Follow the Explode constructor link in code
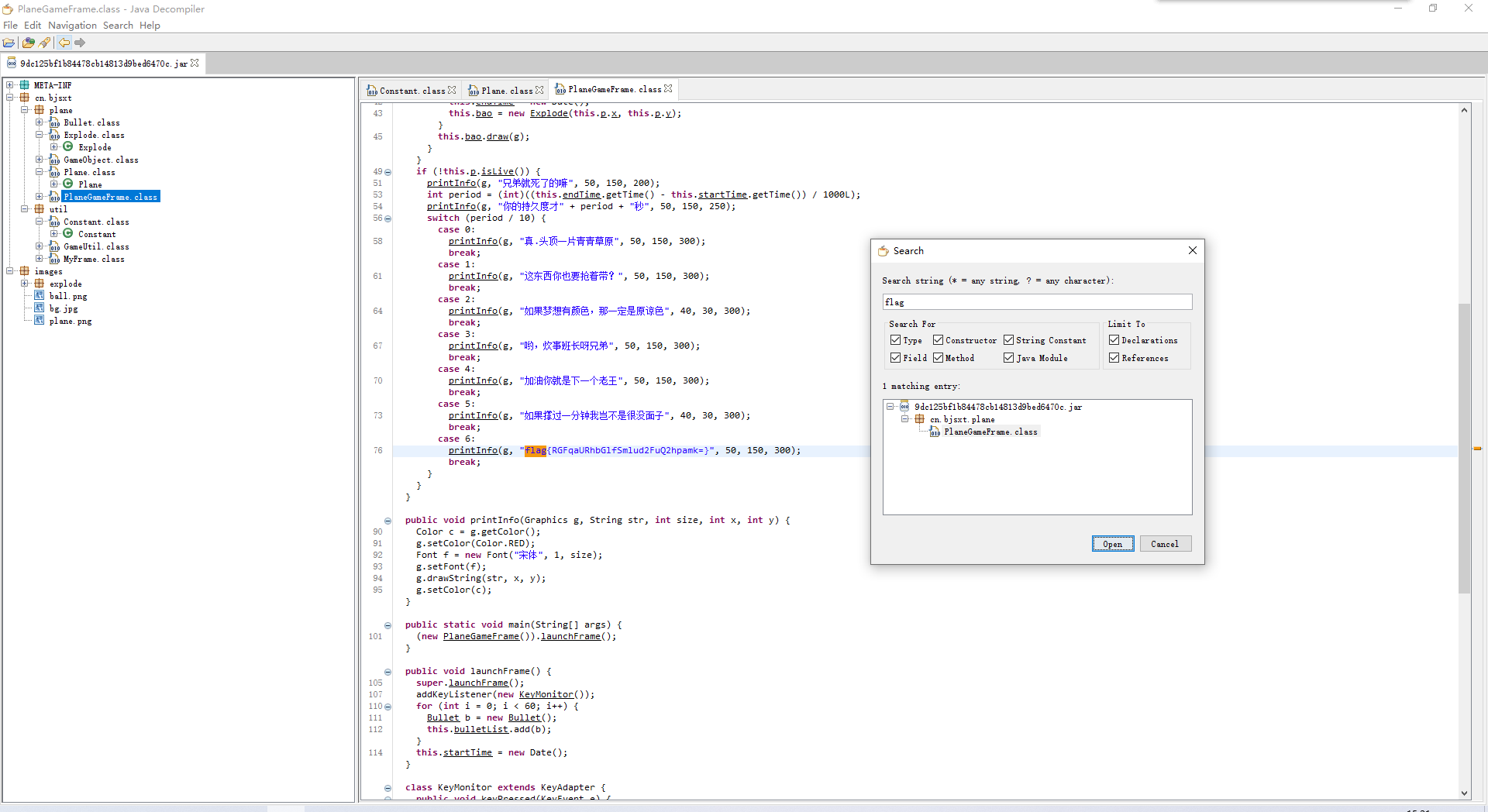This screenshot has width=1488, height=812. click(x=549, y=114)
